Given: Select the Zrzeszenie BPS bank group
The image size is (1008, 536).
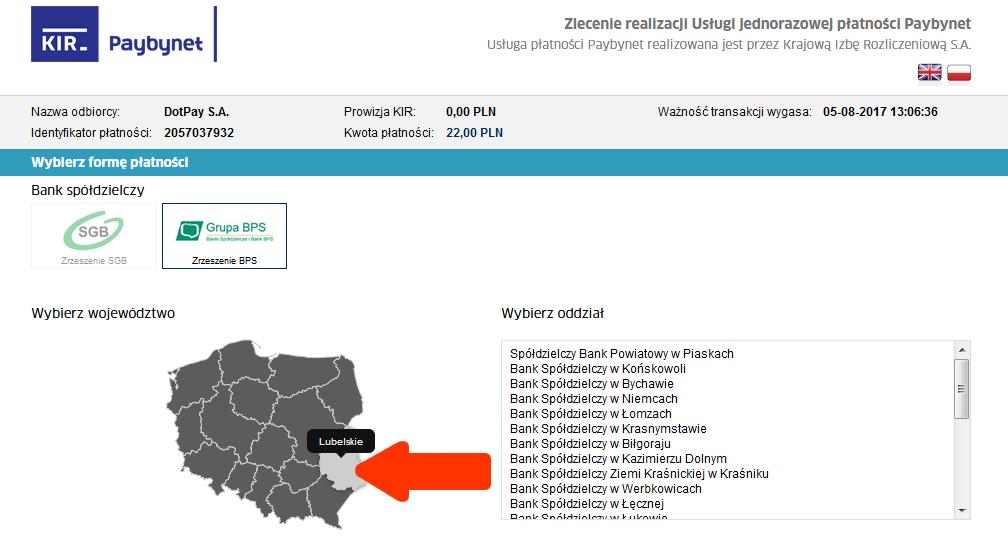Looking at the screenshot, I should click(x=224, y=236).
